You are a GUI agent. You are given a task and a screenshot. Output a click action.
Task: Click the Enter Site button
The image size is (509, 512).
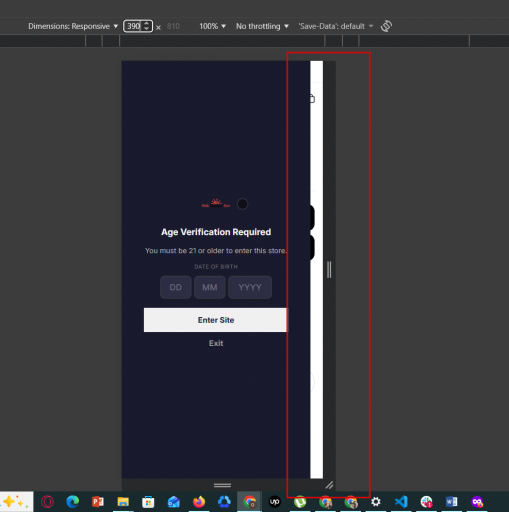coord(215,320)
